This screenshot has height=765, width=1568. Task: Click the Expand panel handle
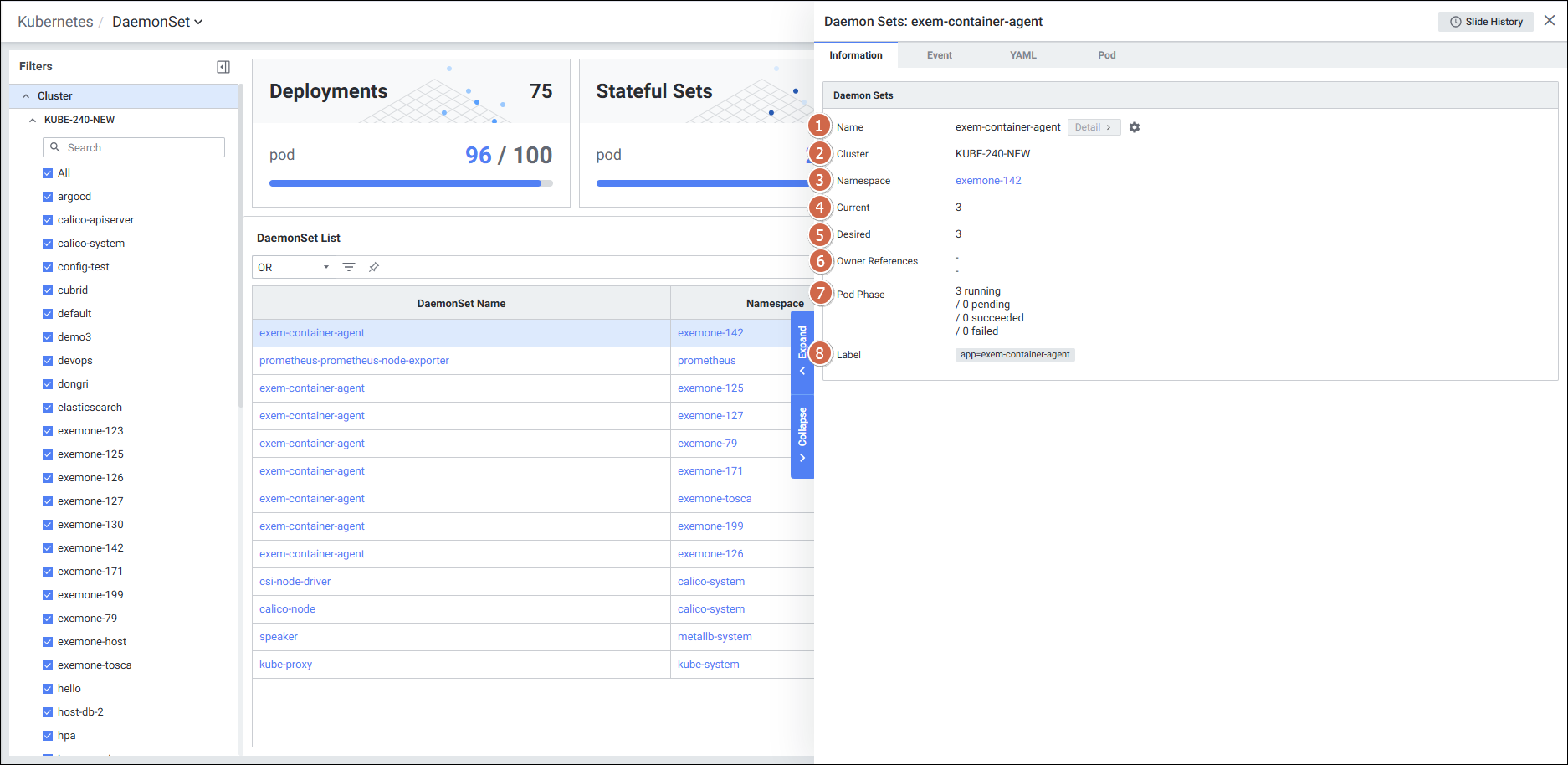tap(802, 350)
